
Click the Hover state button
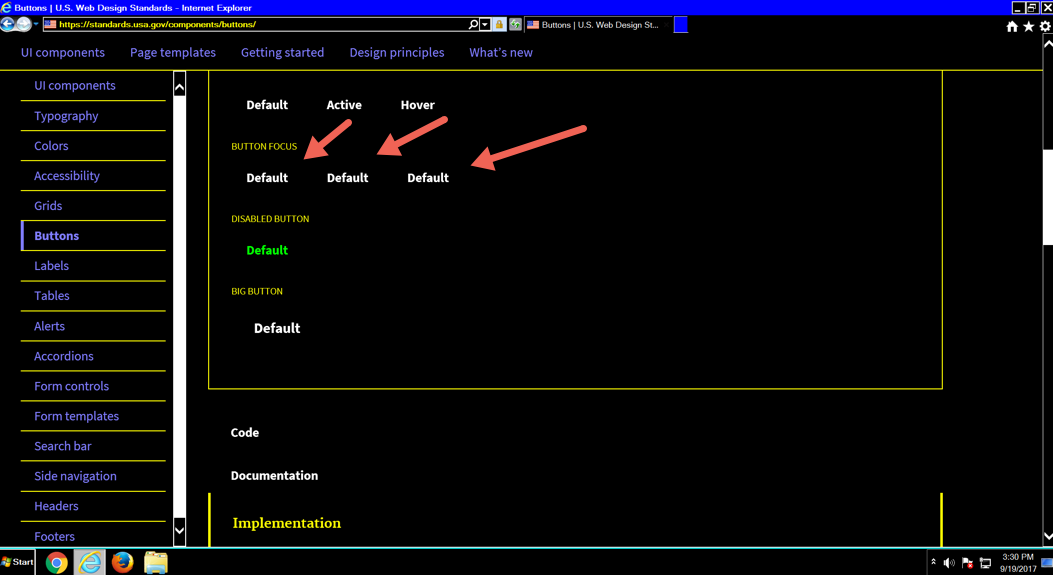[418, 105]
